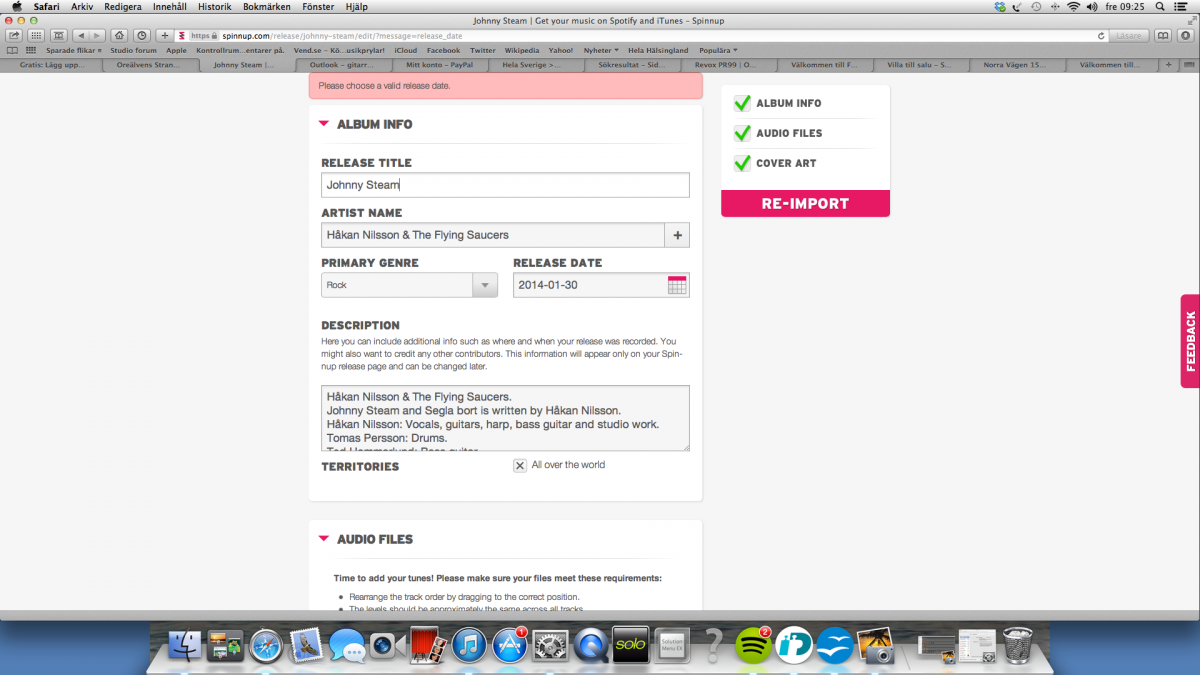Screen dimensions: 1200x675
Task: Click the plus add-bookmark toolbar button
Action: (165, 35)
